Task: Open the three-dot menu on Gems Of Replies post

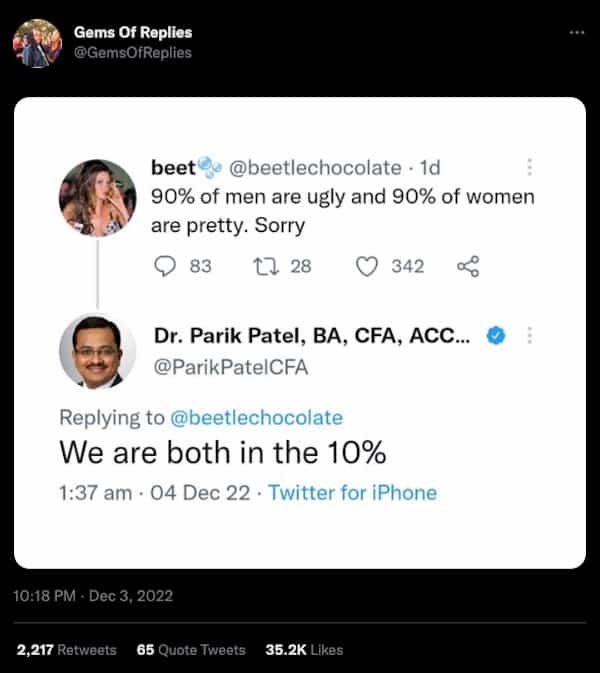Action: coord(576,32)
